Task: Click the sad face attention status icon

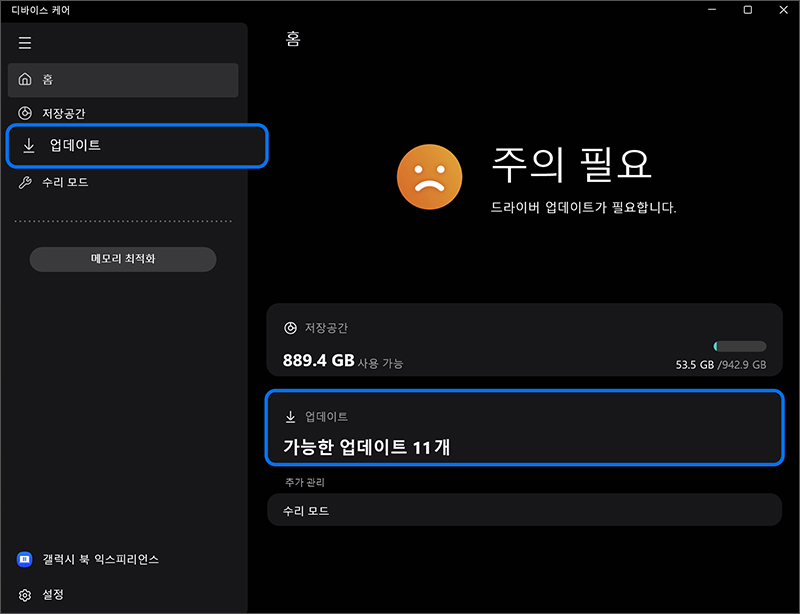Action: coord(430,176)
